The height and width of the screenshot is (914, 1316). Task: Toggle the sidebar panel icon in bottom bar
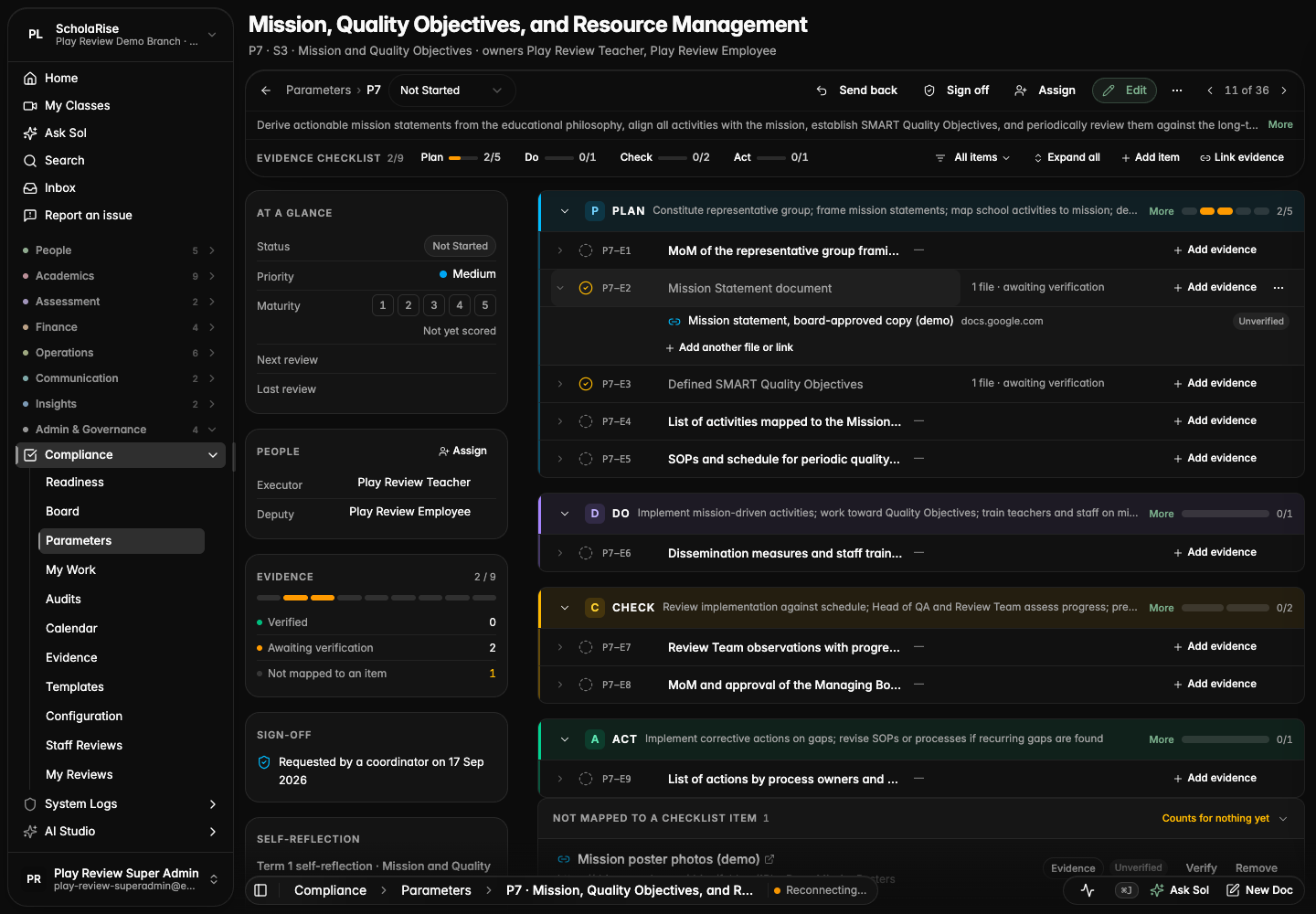coord(260,890)
